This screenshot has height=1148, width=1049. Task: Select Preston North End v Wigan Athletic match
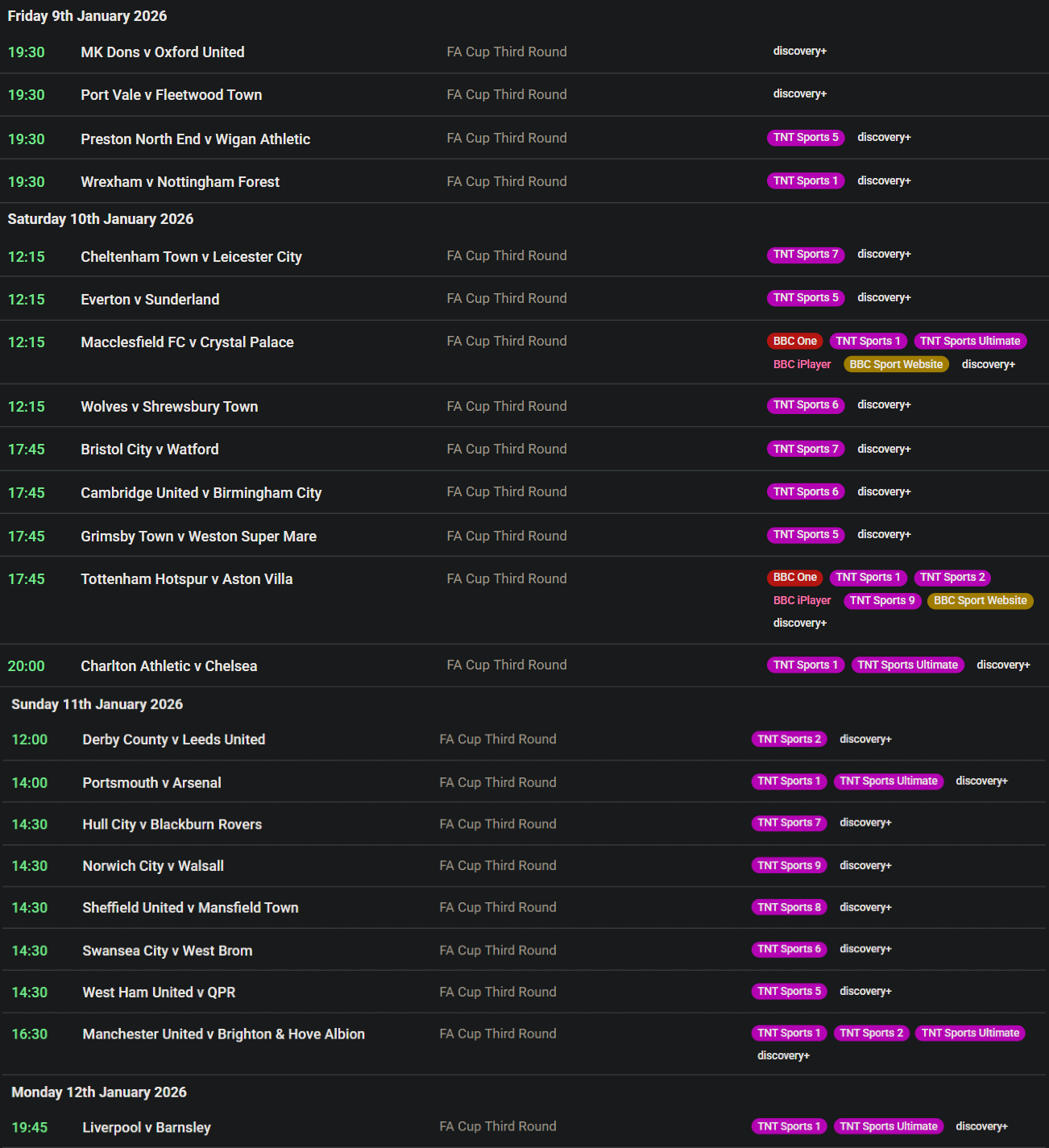196,139
